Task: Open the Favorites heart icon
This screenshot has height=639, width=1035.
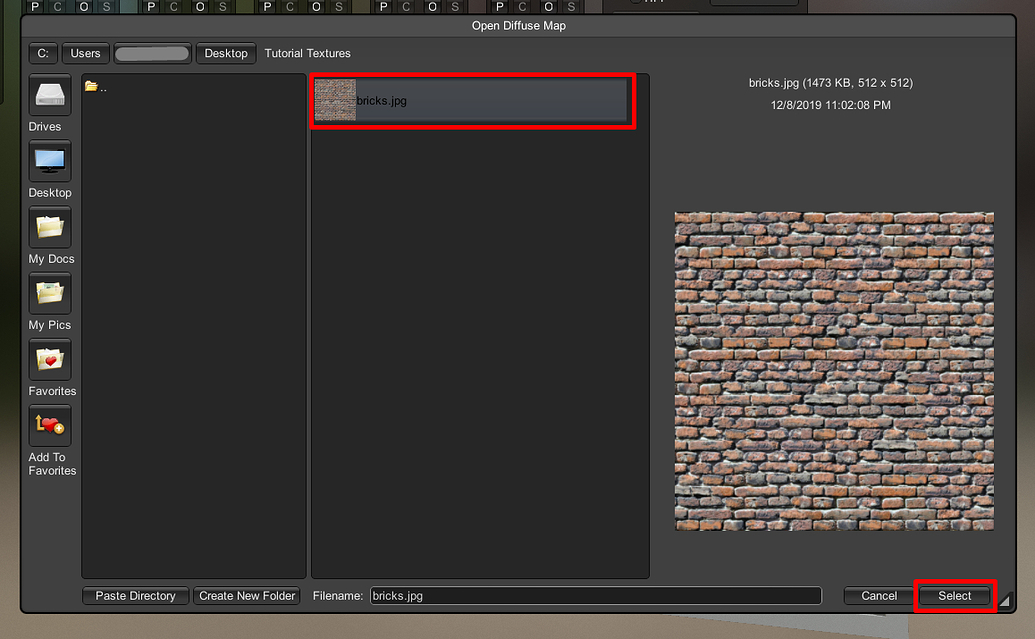Action: [50, 360]
